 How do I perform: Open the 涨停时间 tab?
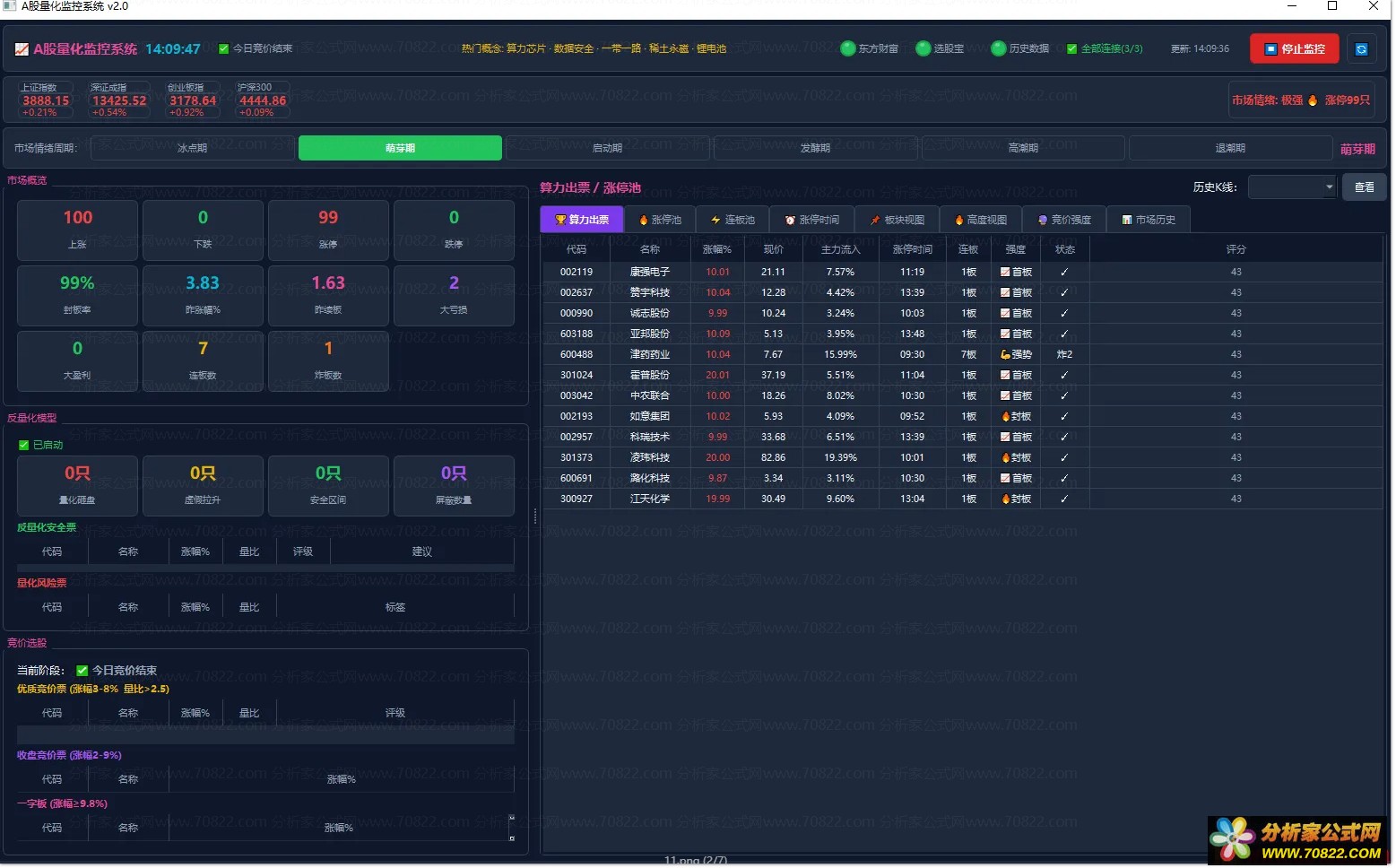(811, 220)
